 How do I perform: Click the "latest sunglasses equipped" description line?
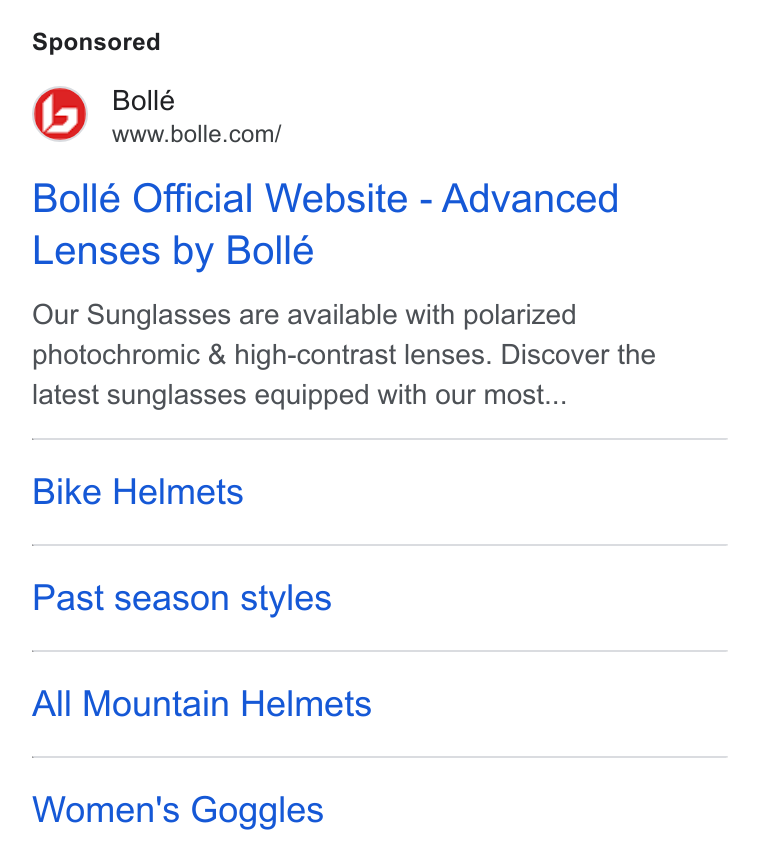coord(300,395)
